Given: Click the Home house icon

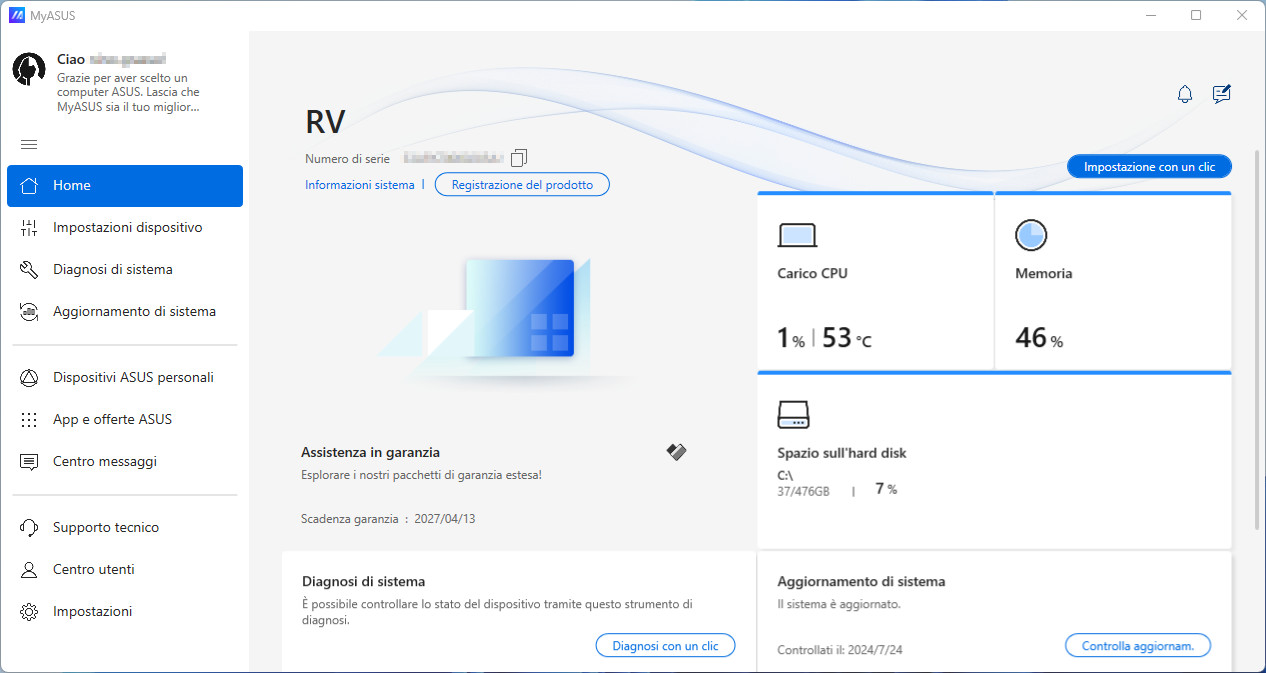Looking at the screenshot, I should [29, 185].
